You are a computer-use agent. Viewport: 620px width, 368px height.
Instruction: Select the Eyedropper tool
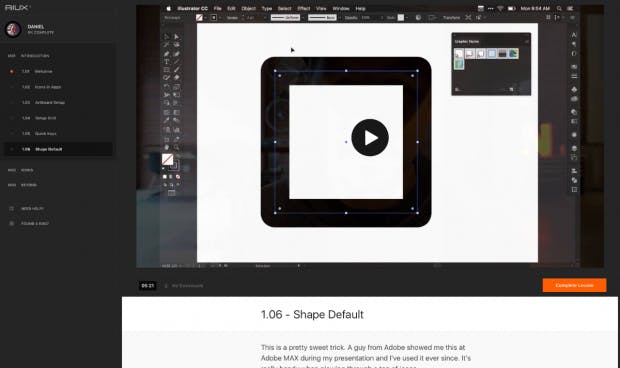tap(166, 120)
